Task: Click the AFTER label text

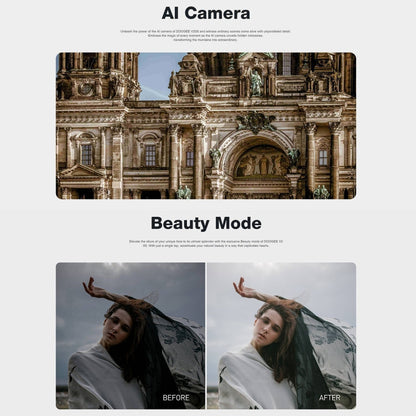Action: pos(329,398)
